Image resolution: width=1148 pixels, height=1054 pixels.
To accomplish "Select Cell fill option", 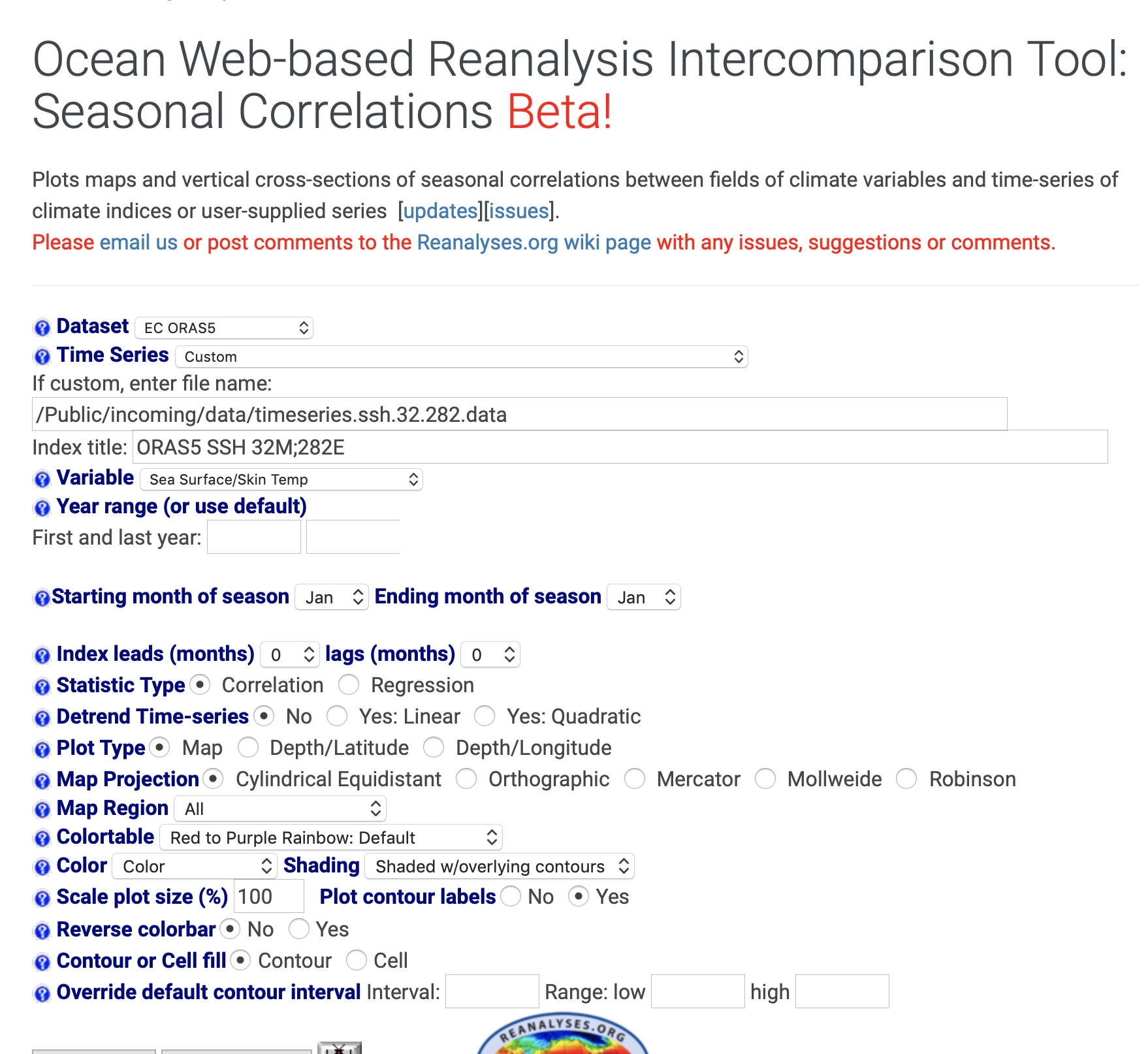I will click(357, 960).
